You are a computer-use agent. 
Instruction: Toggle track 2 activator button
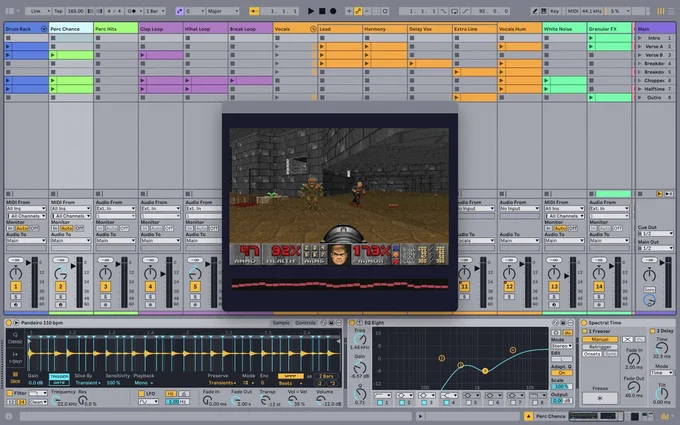pos(60,287)
